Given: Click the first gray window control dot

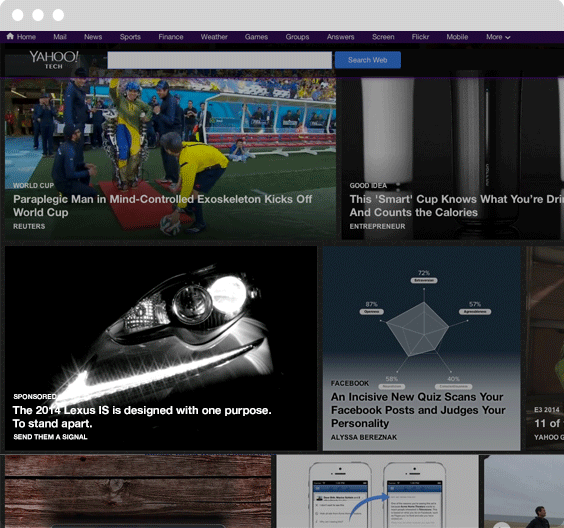Looking at the screenshot, I should [x=18, y=15].
